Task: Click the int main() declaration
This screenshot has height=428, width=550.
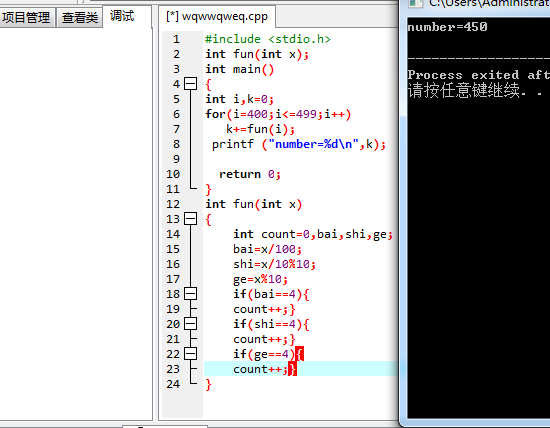Action: click(x=240, y=69)
